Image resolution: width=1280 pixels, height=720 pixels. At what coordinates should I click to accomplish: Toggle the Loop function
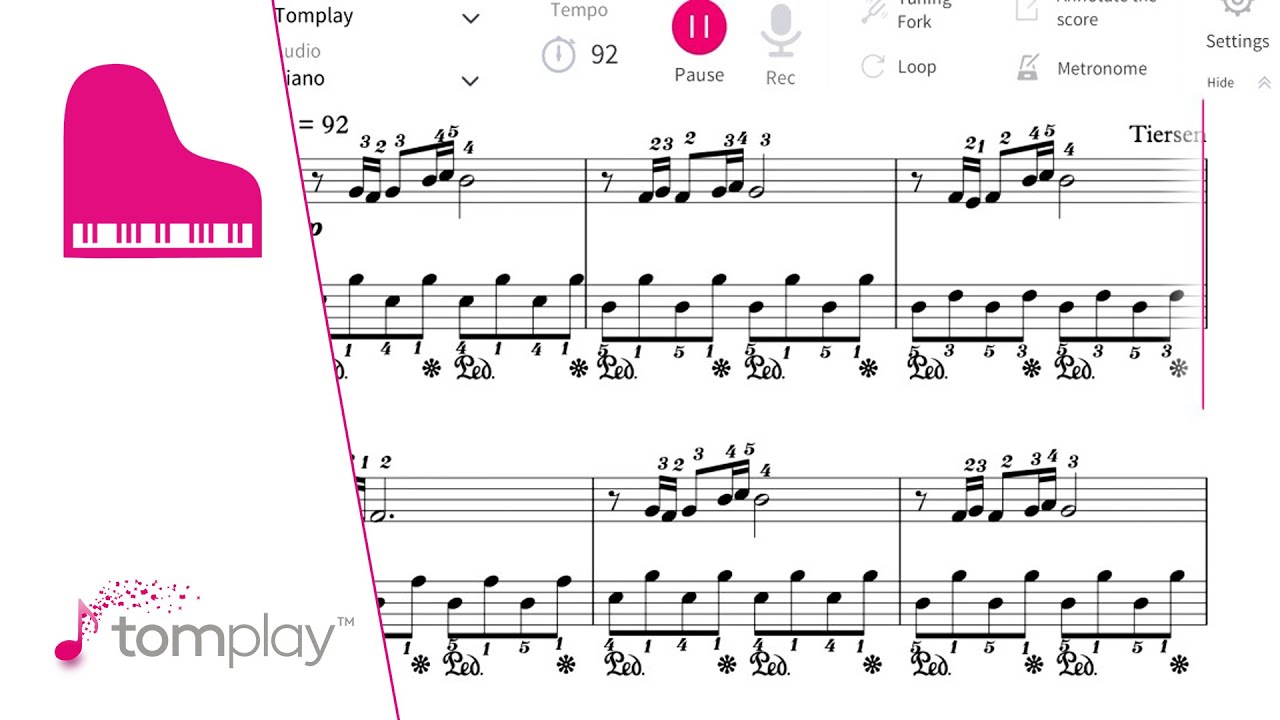898,67
